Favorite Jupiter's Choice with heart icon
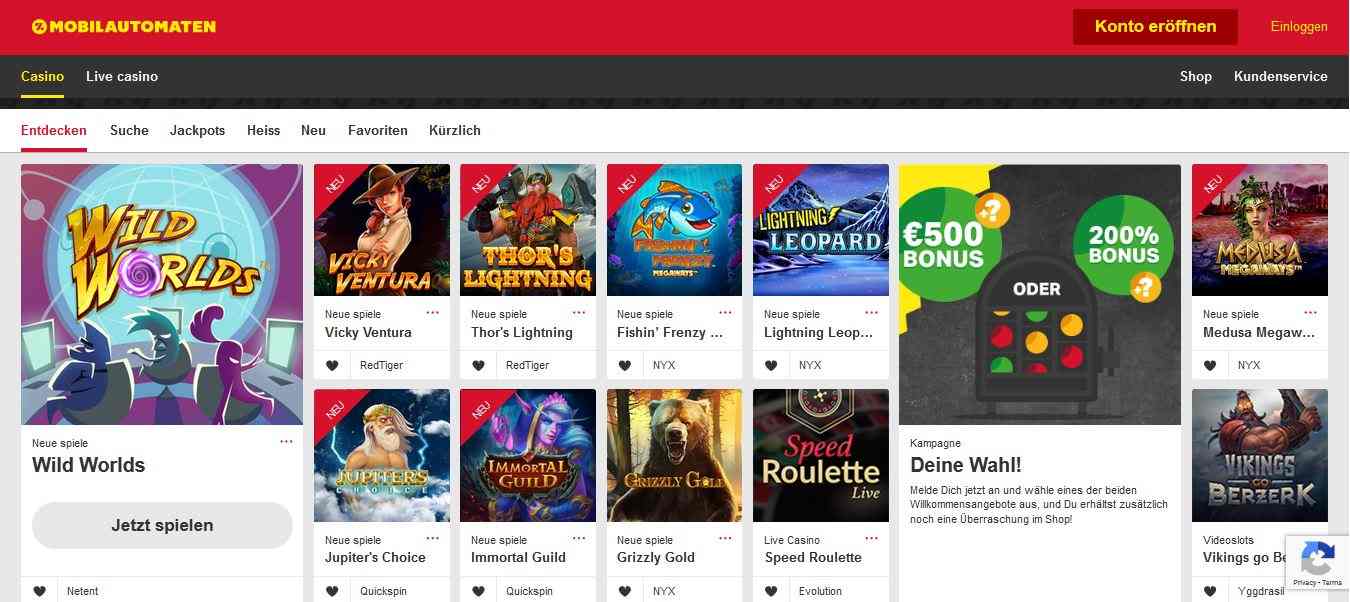The width and height of the screenshot is (1350, 602). (332, 591)
